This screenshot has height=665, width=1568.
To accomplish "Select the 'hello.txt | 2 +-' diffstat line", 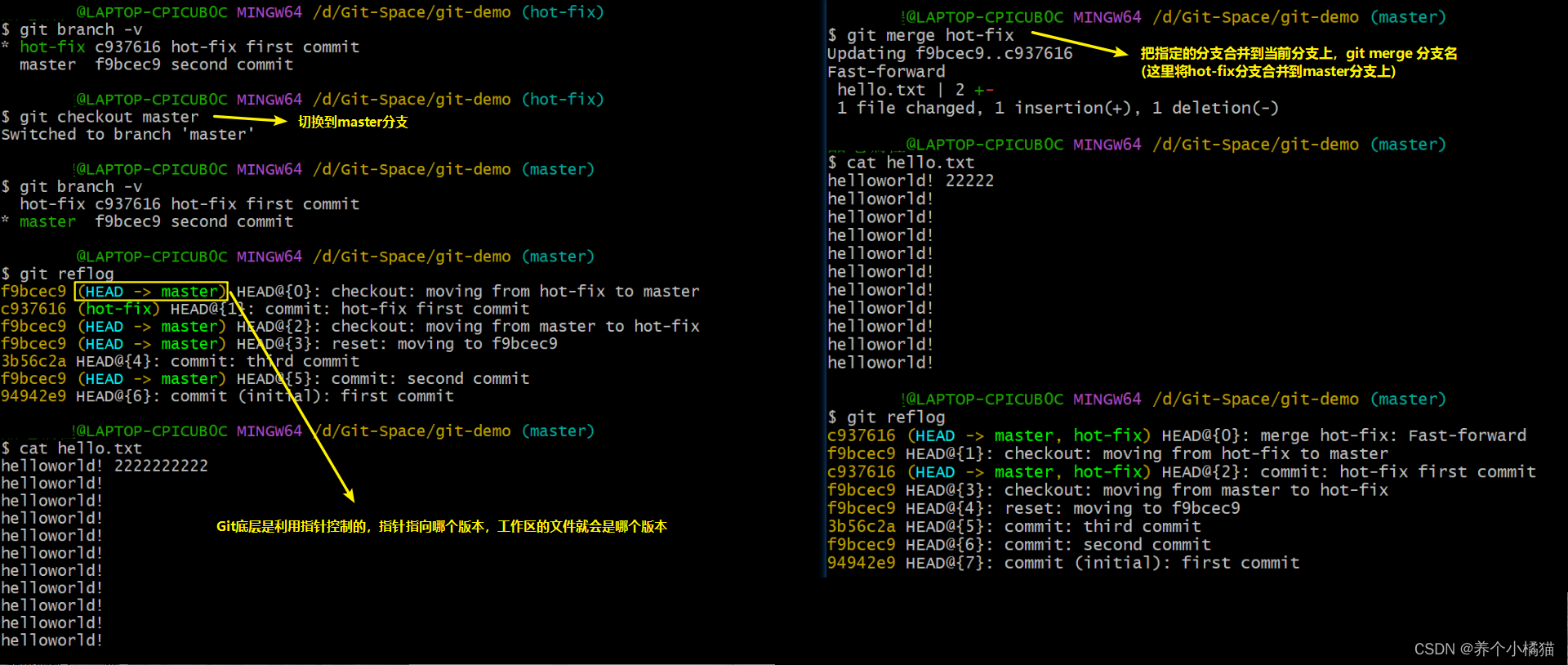I will (x=915, y=90).
